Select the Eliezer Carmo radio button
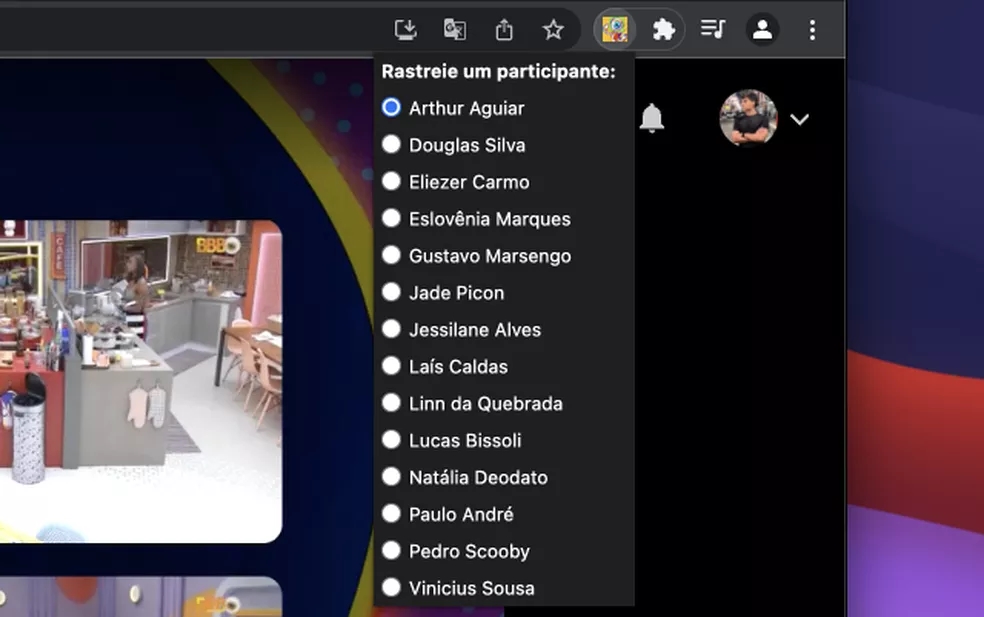984x617 pixels. tap(391, 181)
